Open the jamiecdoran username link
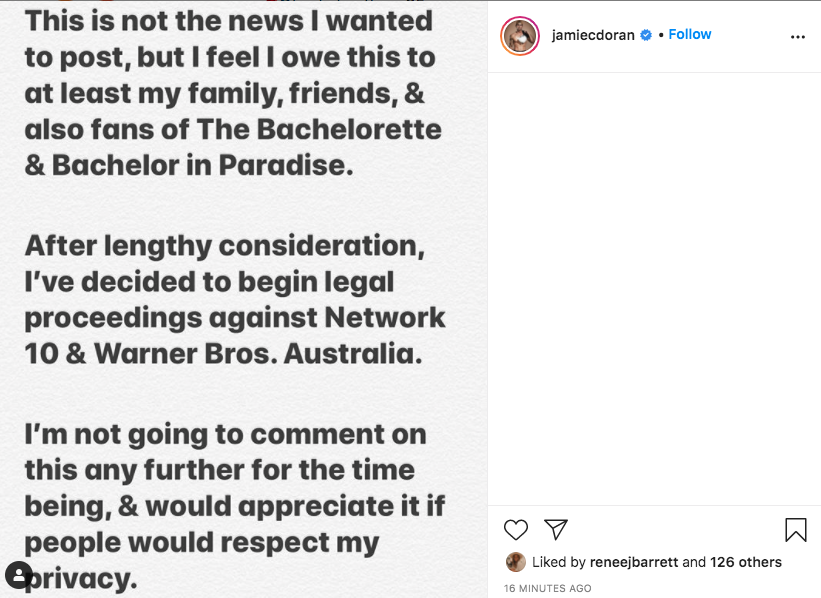This screenshot has width=821, height=598. click(594, 35)
